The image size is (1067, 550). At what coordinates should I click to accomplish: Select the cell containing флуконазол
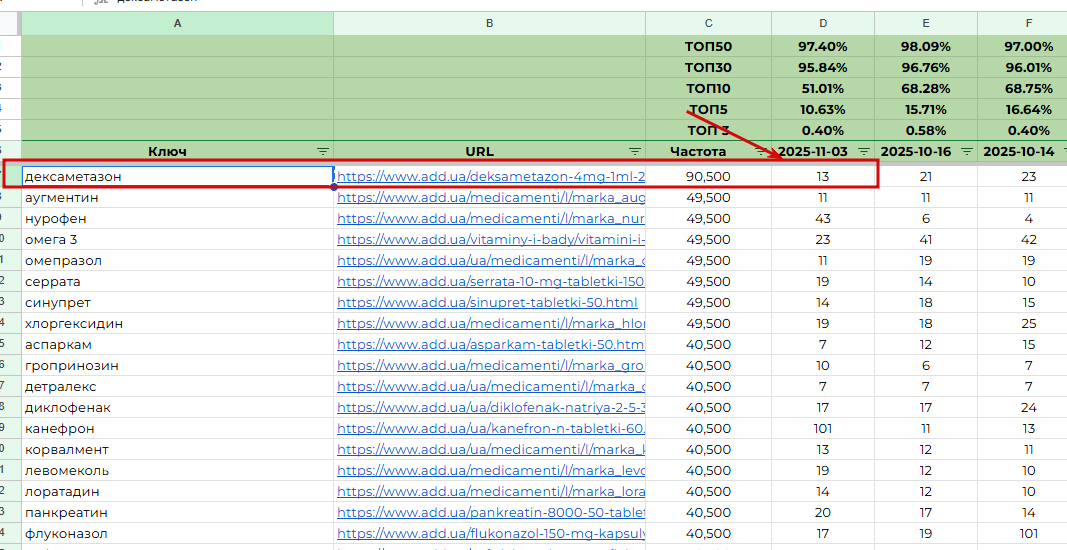(178, 534)
